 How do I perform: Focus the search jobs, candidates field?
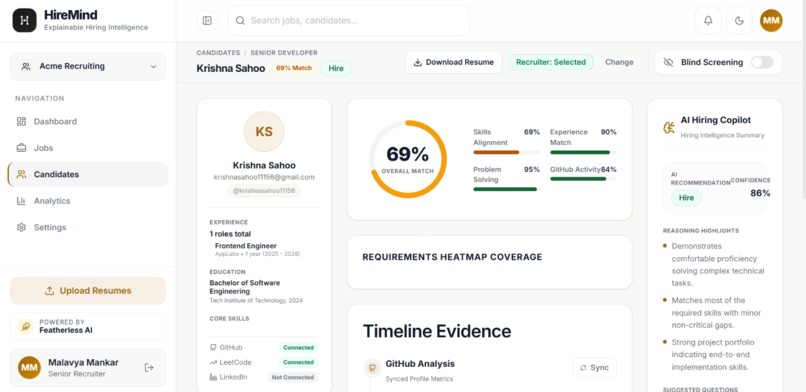pyautogui.click(x=349, y=21)
